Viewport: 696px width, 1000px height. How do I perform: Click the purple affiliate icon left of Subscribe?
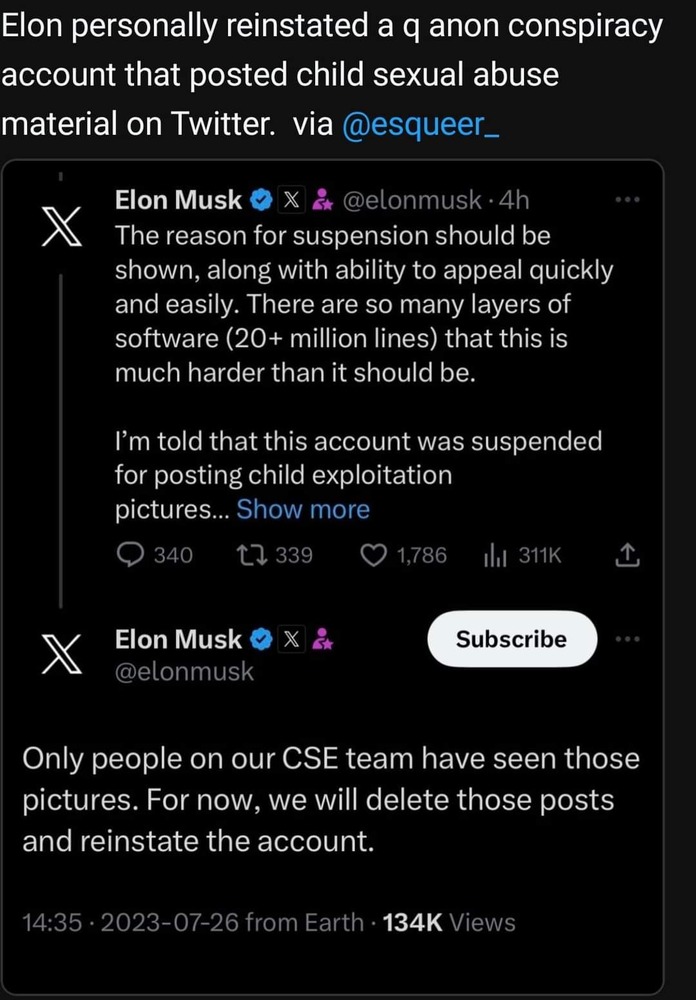tap(322, 639)
